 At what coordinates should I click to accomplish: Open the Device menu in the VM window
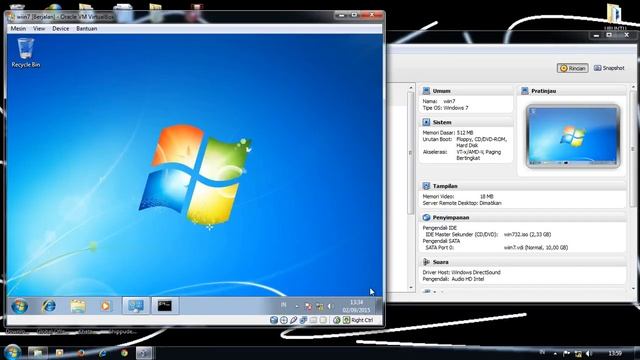pos(60,29)
